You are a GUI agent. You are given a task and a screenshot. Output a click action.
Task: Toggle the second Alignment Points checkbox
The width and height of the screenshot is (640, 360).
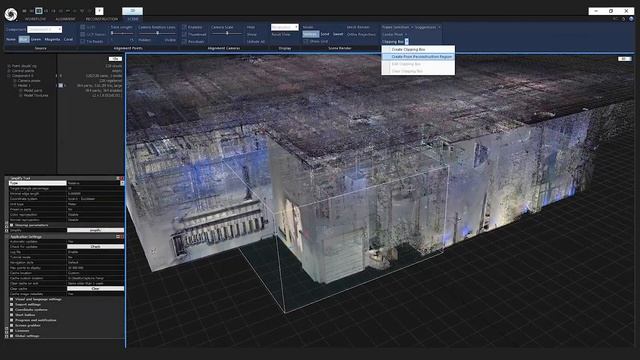click(83, 34)
